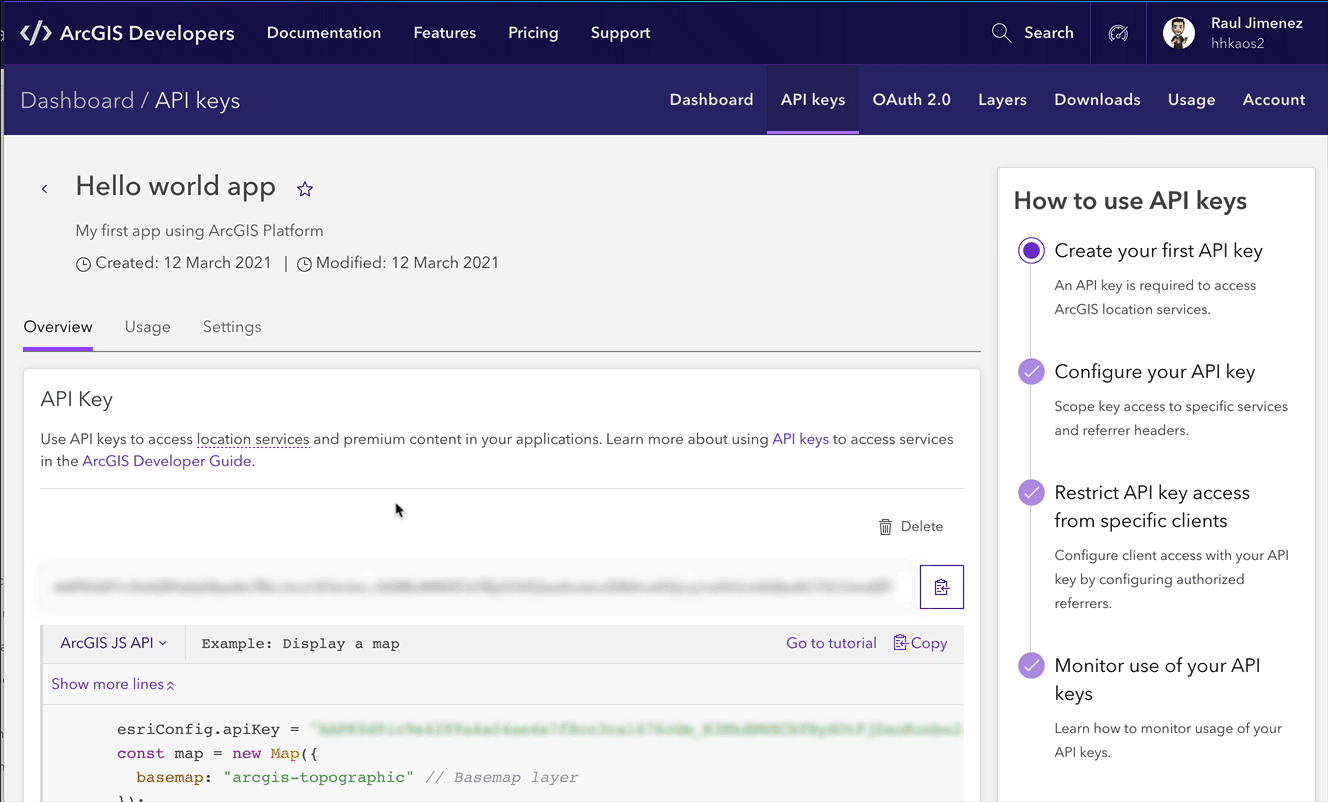Image resolution: width=1328 pixels, height=802 pixels.
Task: Click the ArcGIS Developers logo
Action: click(x=127, y=33)
